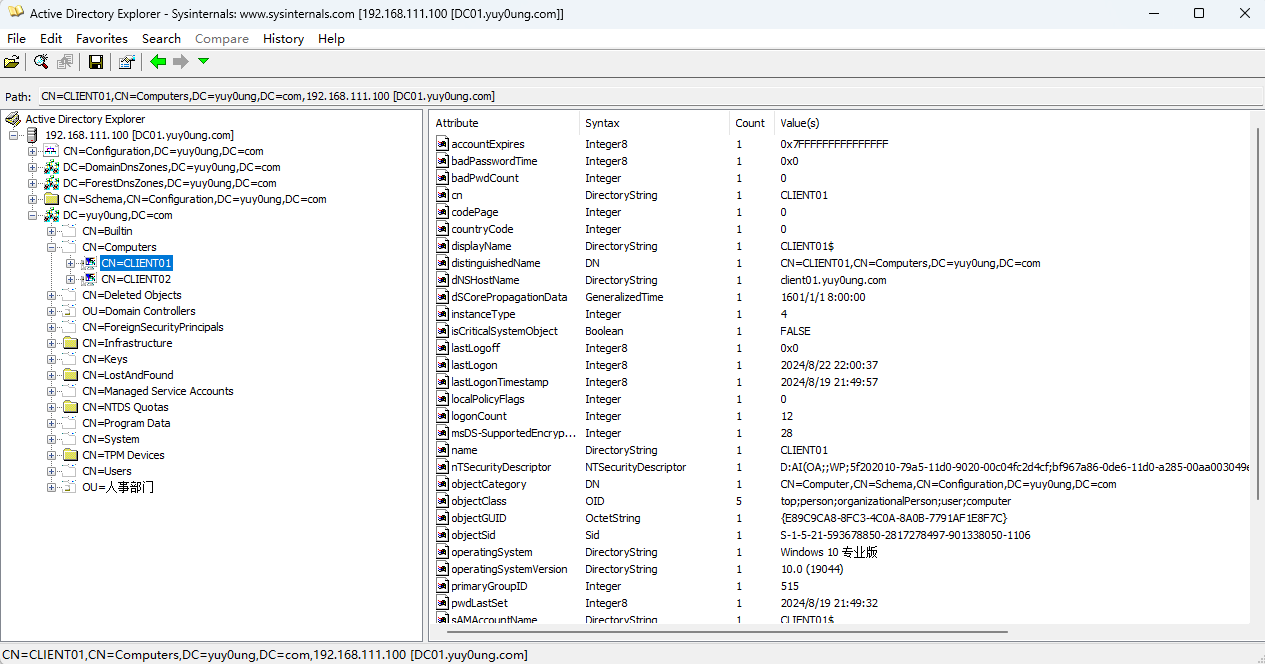
Task: Click the accountExpires attribute icon
Action: (x=443, y=144)
